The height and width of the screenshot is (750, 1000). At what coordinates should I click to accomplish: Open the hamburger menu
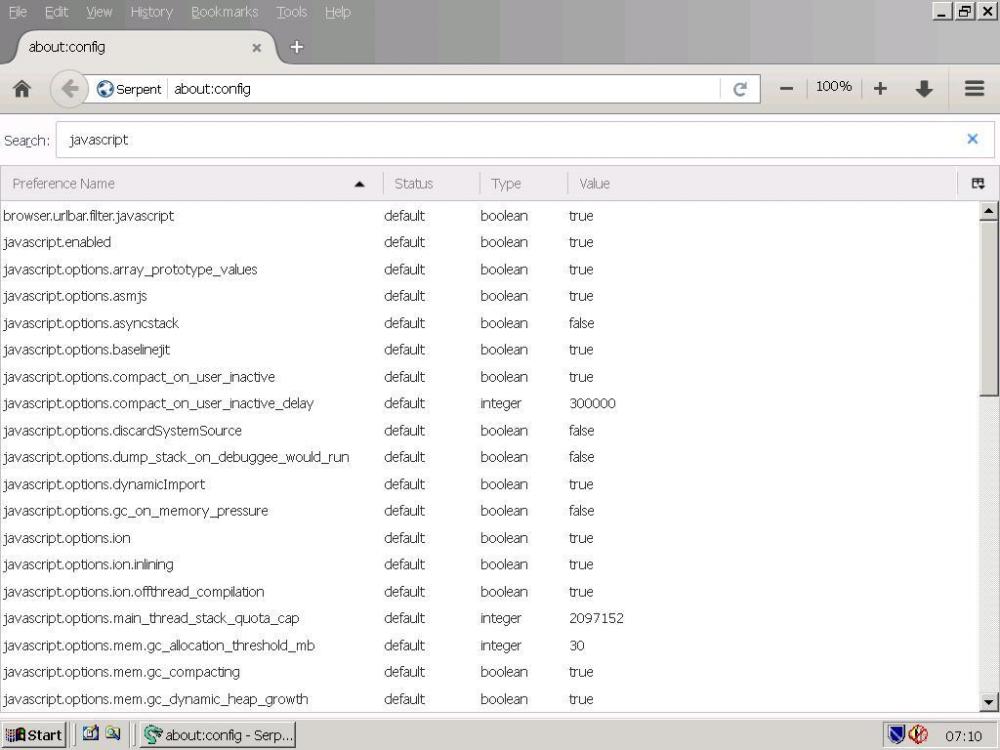click(974, 88)
